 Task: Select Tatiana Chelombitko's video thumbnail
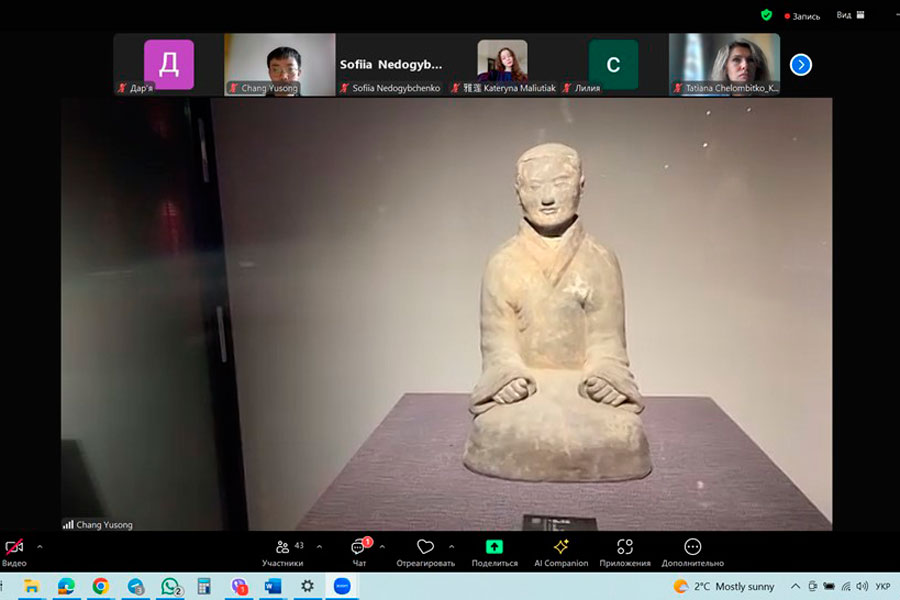tap(724, 64)
